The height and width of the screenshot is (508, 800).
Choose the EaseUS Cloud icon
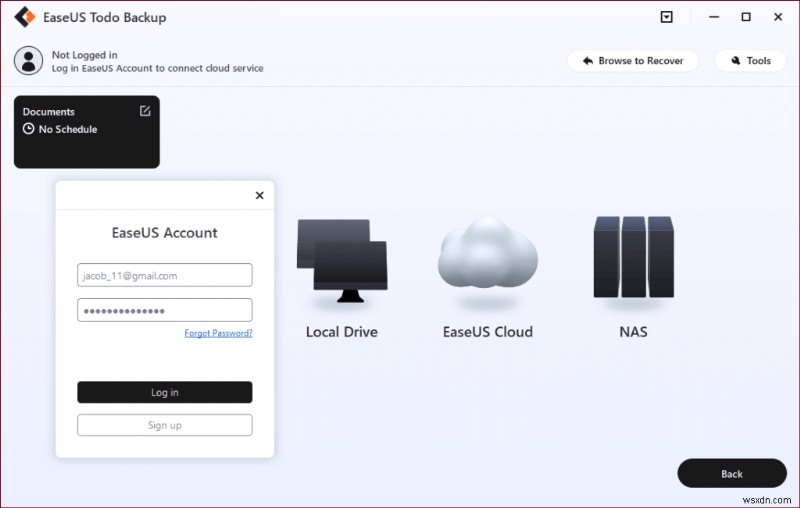coord(487,257)
